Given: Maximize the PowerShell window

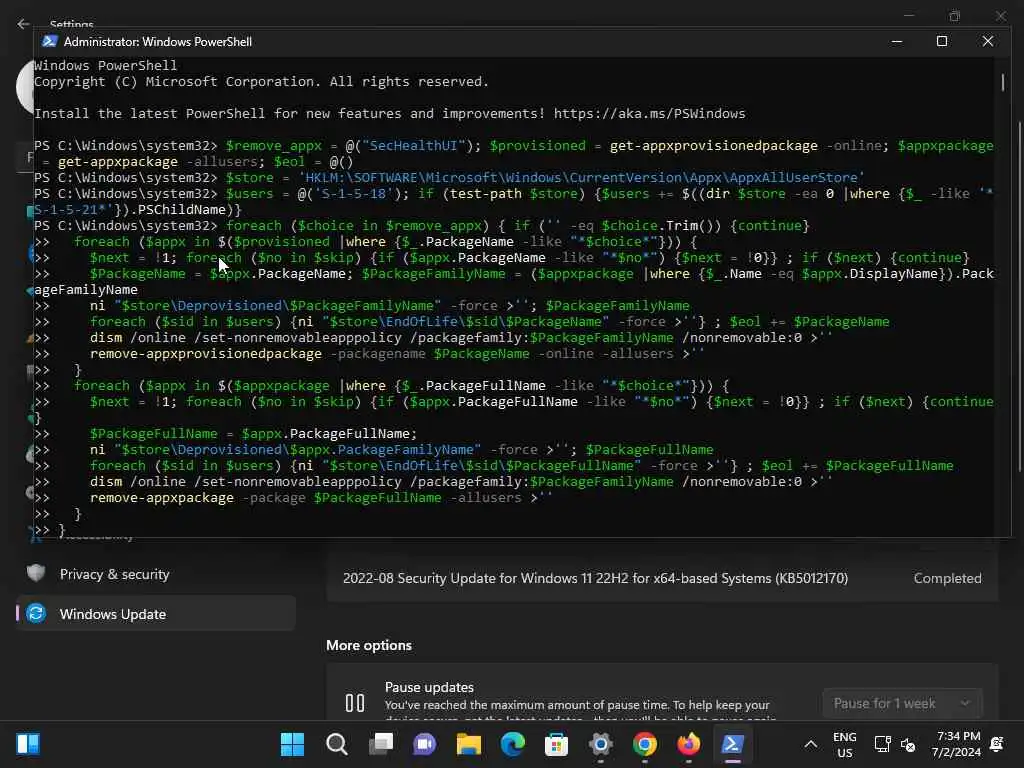Looking at the screenshot, I should (942, 41).
